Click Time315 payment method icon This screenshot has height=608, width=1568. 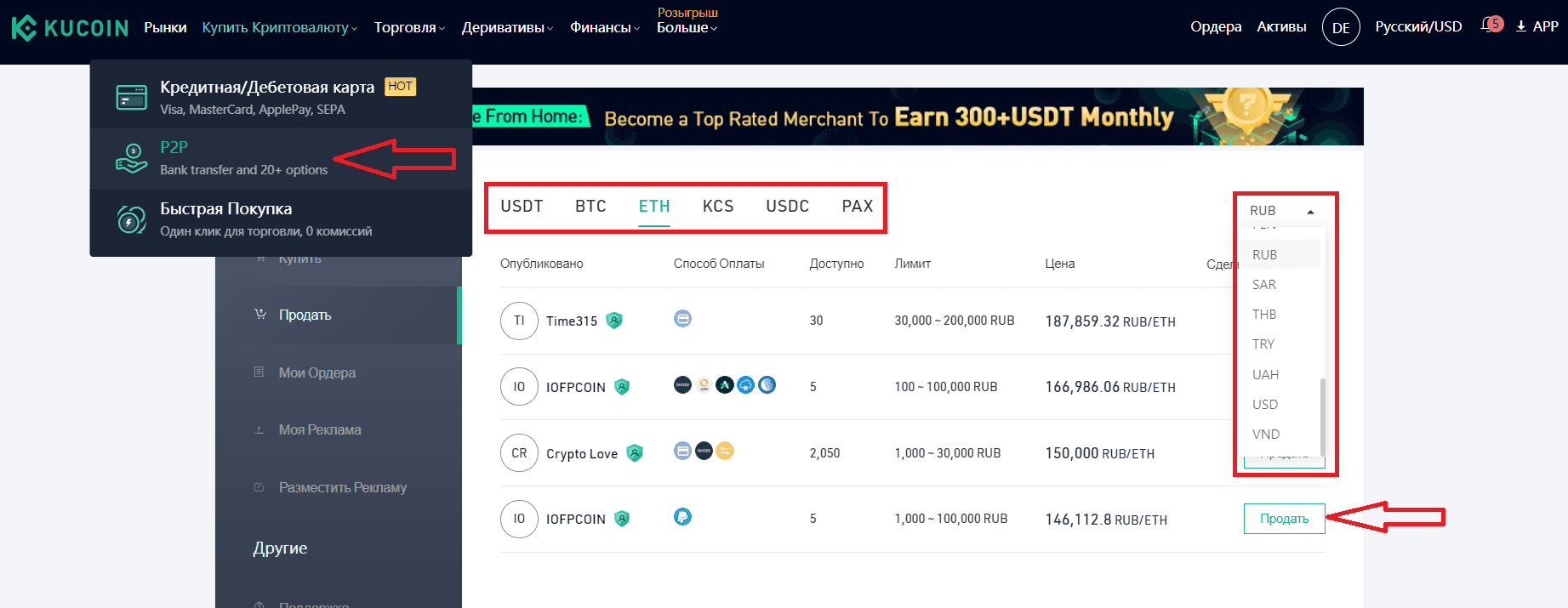[x=682, y=319]
